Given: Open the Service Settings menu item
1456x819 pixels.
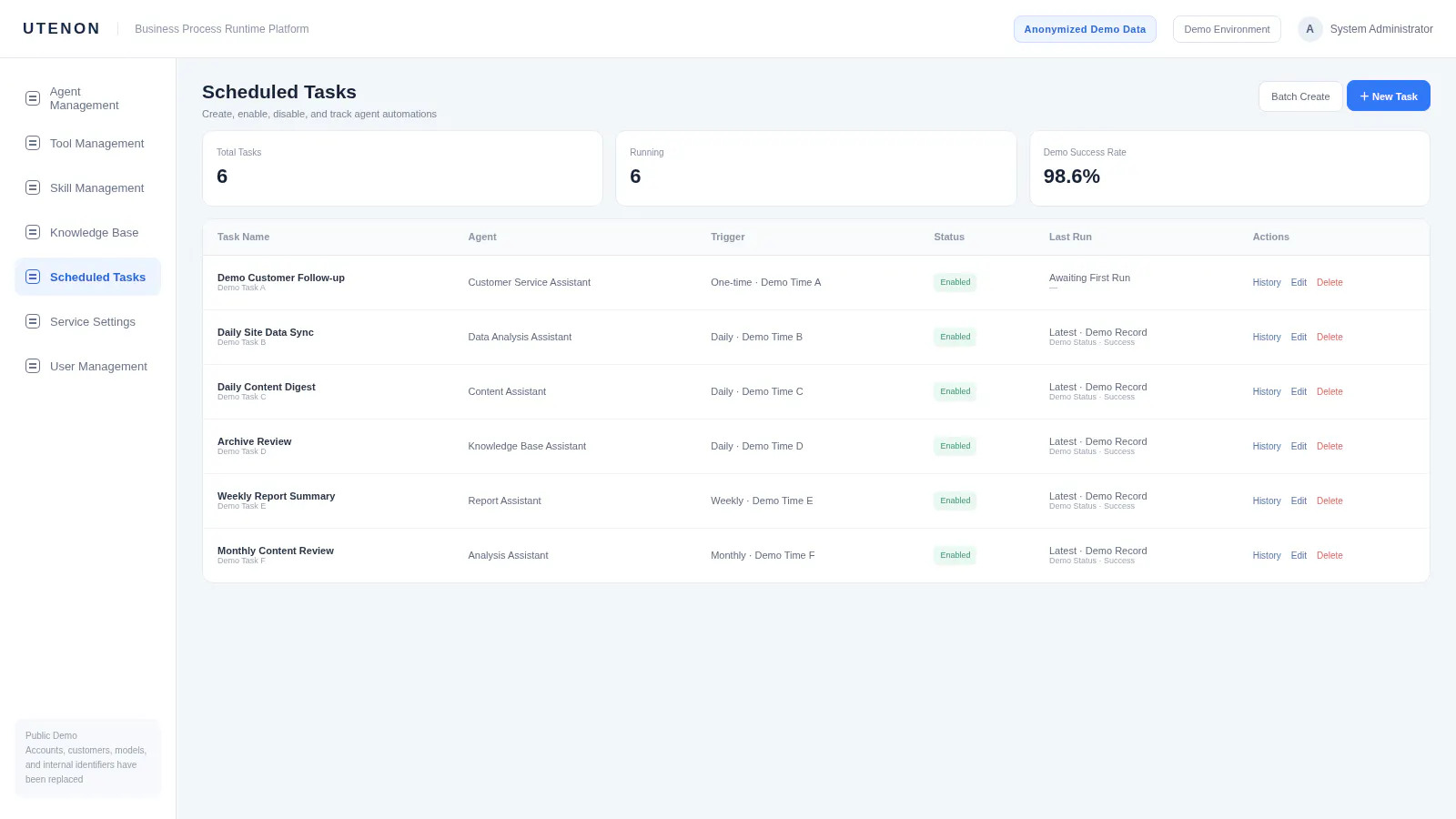Looking at the screenshot, I should (87, 321).
